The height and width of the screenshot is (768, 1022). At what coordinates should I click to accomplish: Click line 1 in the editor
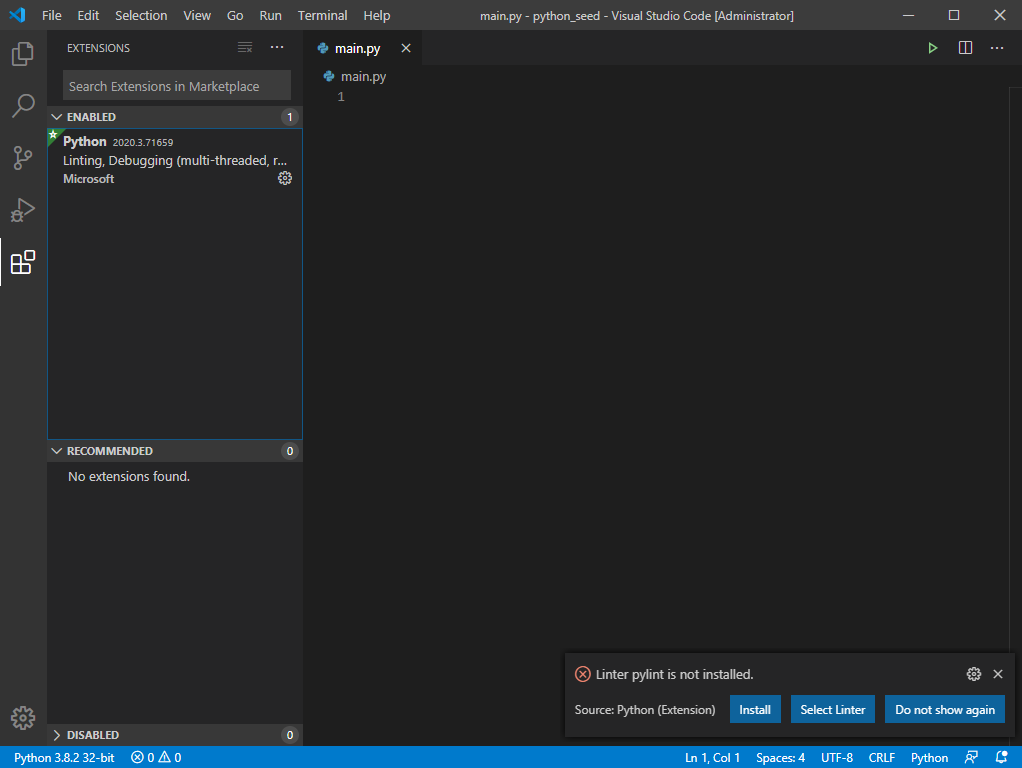click(x=658, y=96)
